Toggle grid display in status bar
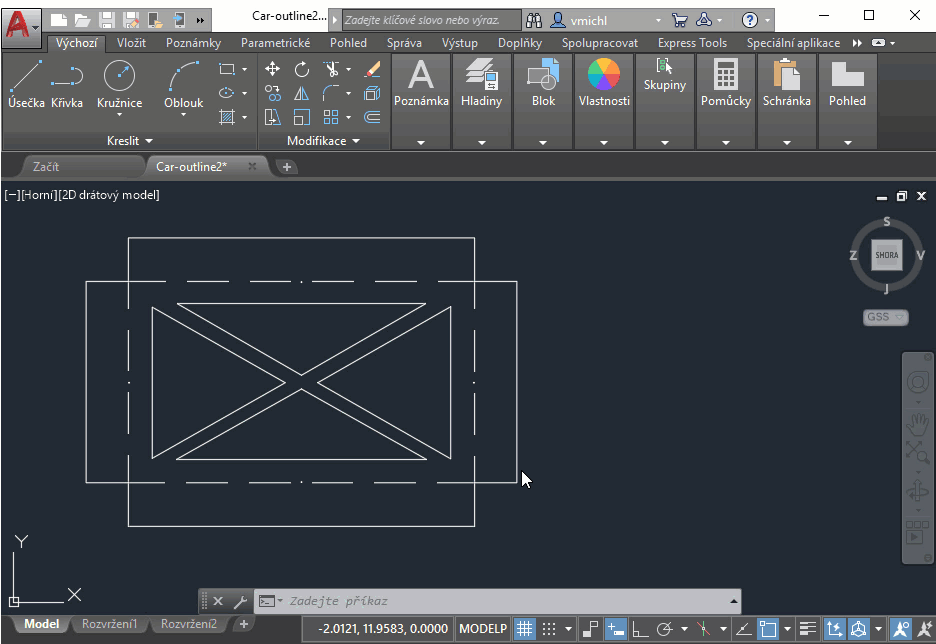Screen dimensions: 936x644 coord(524,628)
